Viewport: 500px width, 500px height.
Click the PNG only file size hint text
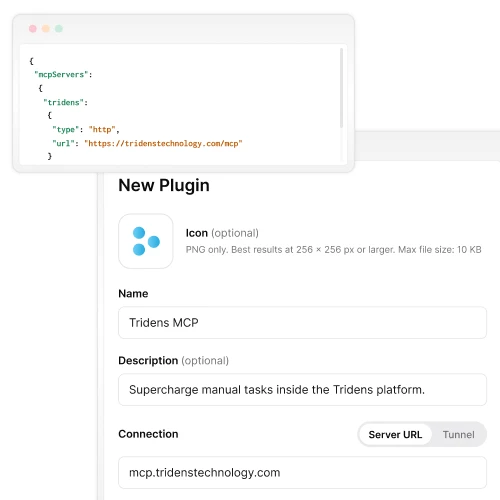pos(333,250)
